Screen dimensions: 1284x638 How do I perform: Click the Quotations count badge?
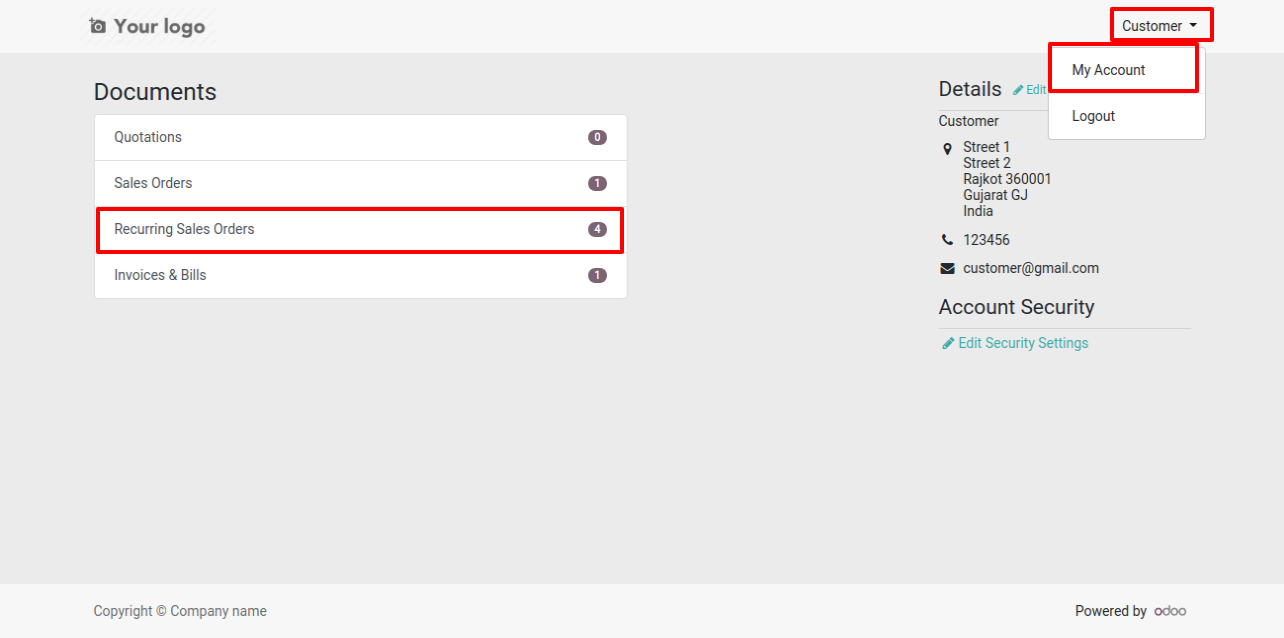597,138
